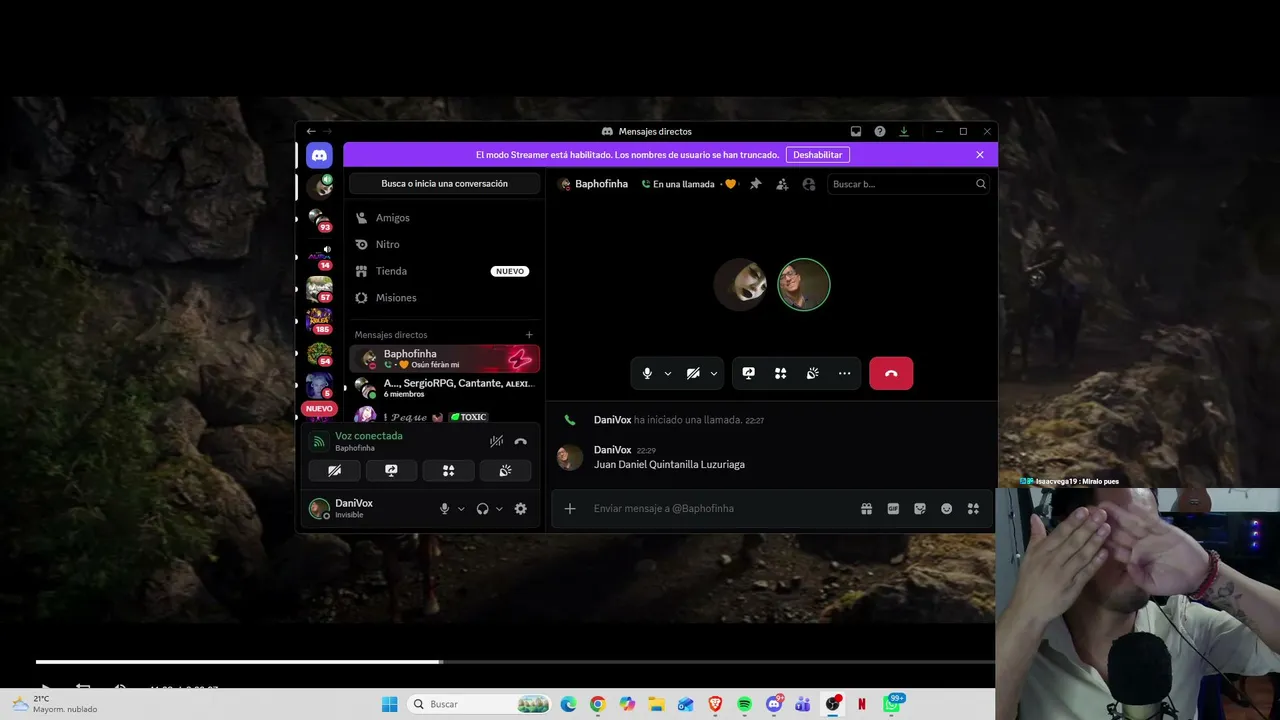Open the server with 185 notifications
This screenshot has width=1280, height=720.
coord(319,321)
